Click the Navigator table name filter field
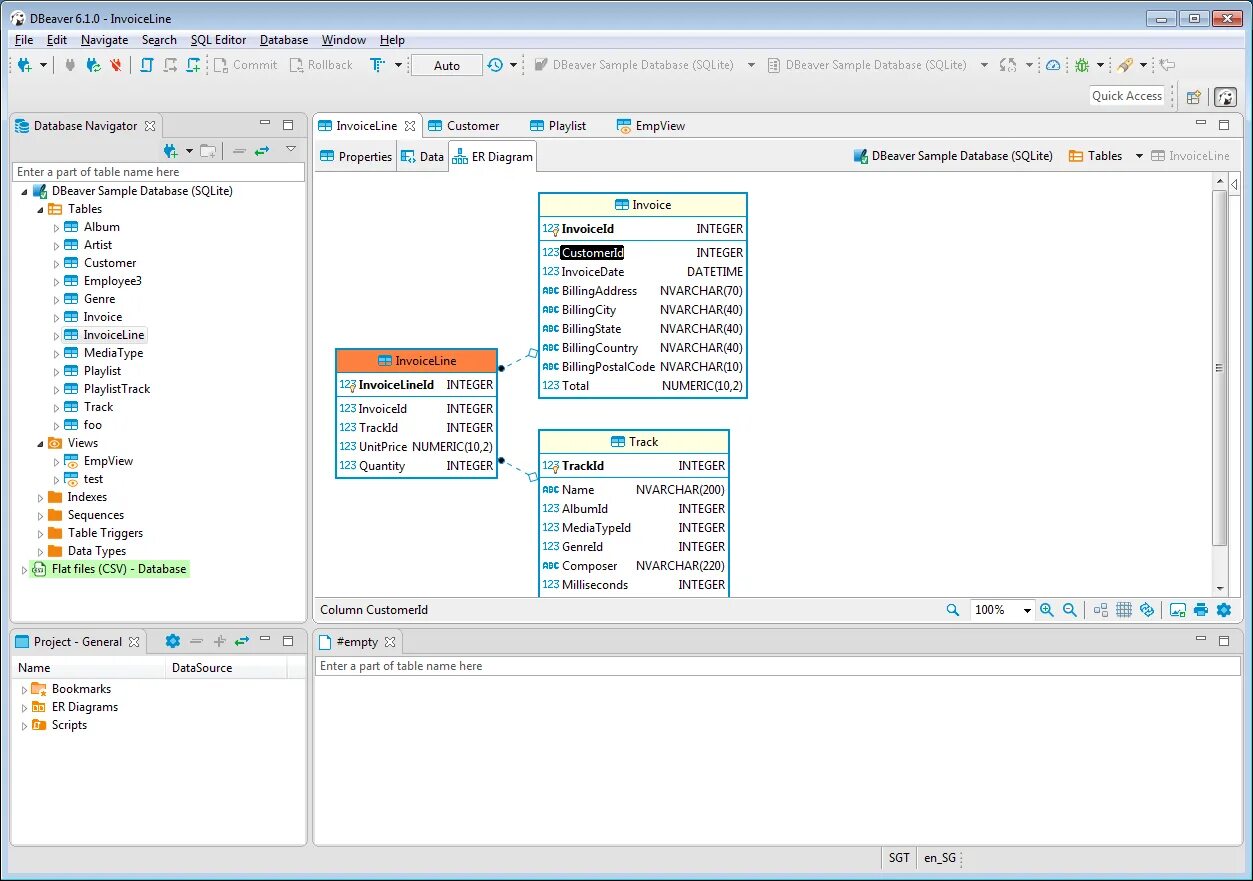 coord(159,172)
